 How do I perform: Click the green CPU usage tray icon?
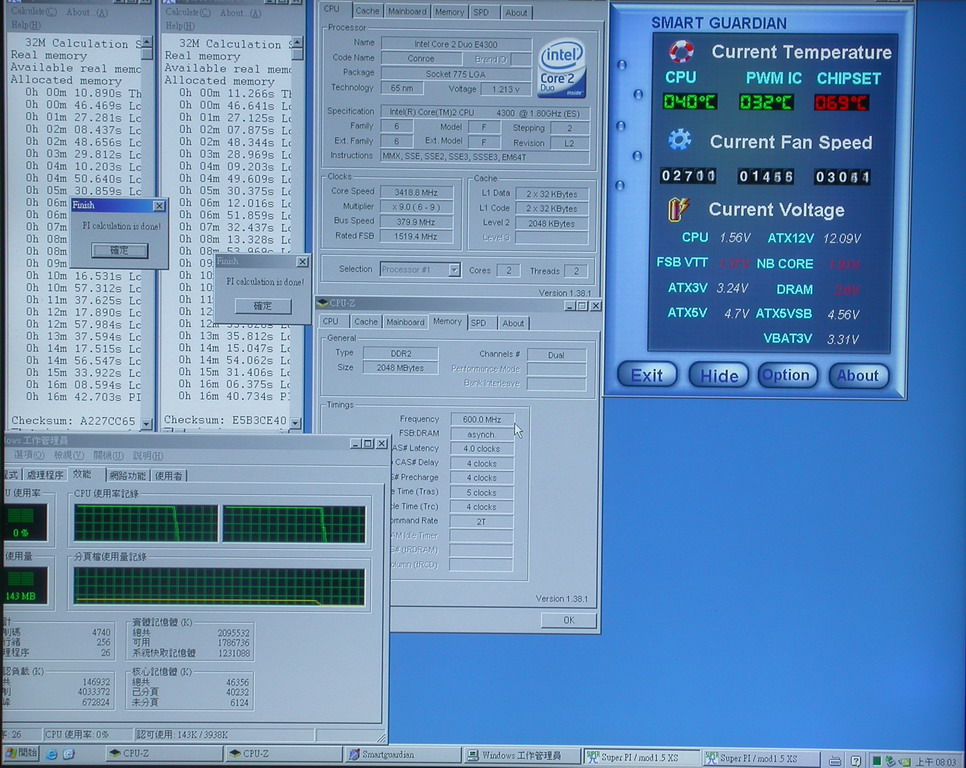[876, 761]
